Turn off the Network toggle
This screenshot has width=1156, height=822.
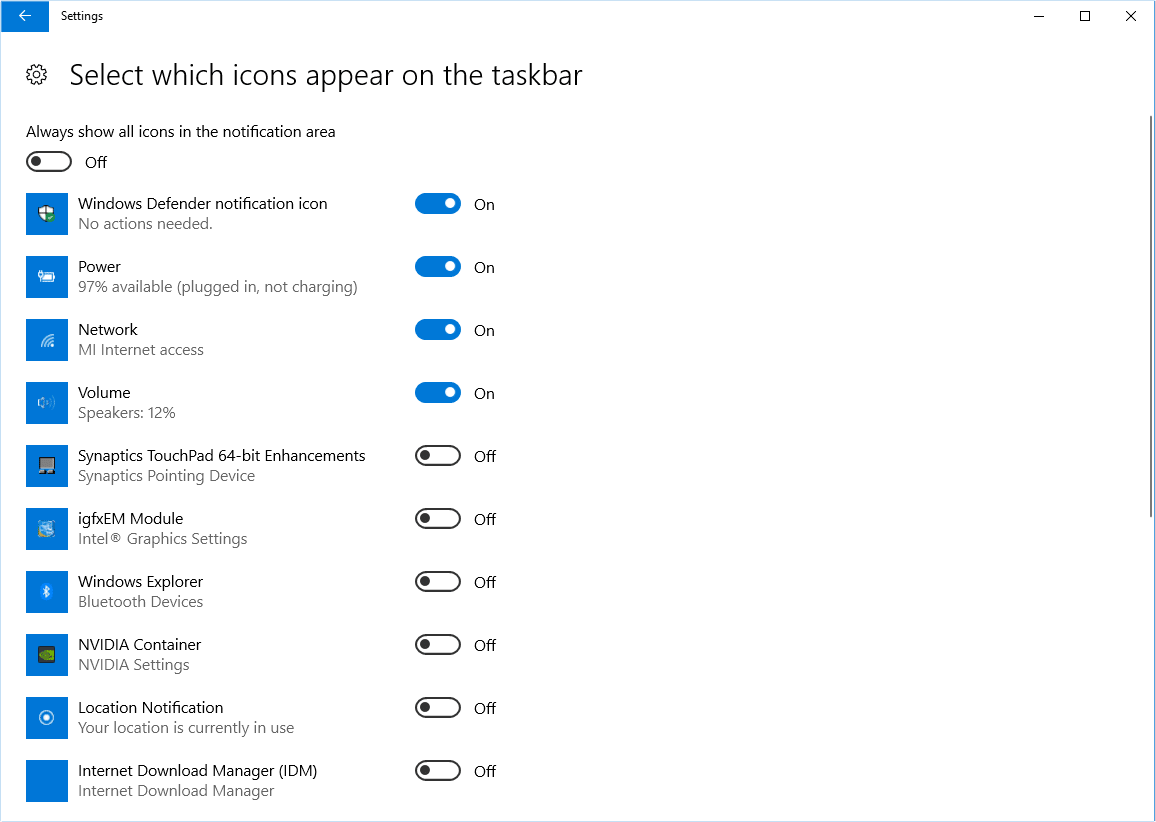point(438,330)
